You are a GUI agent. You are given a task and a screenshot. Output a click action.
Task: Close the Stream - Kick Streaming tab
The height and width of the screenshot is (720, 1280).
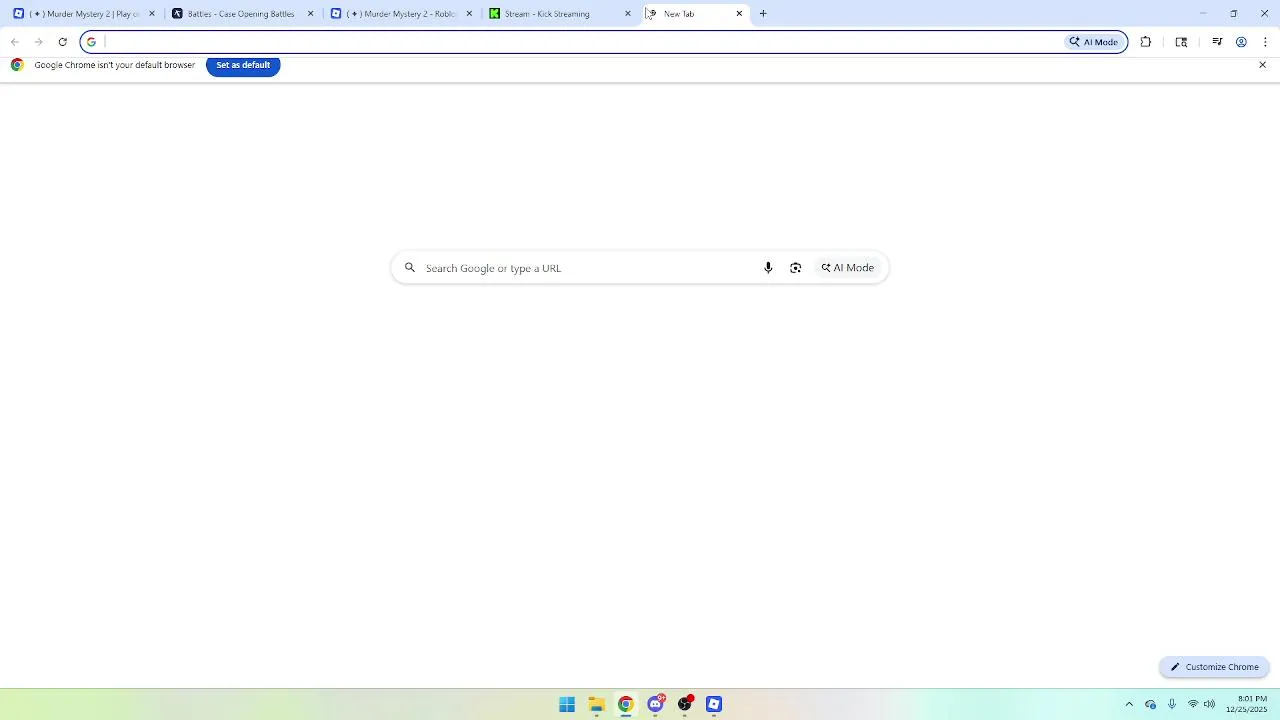click(628, 14)
